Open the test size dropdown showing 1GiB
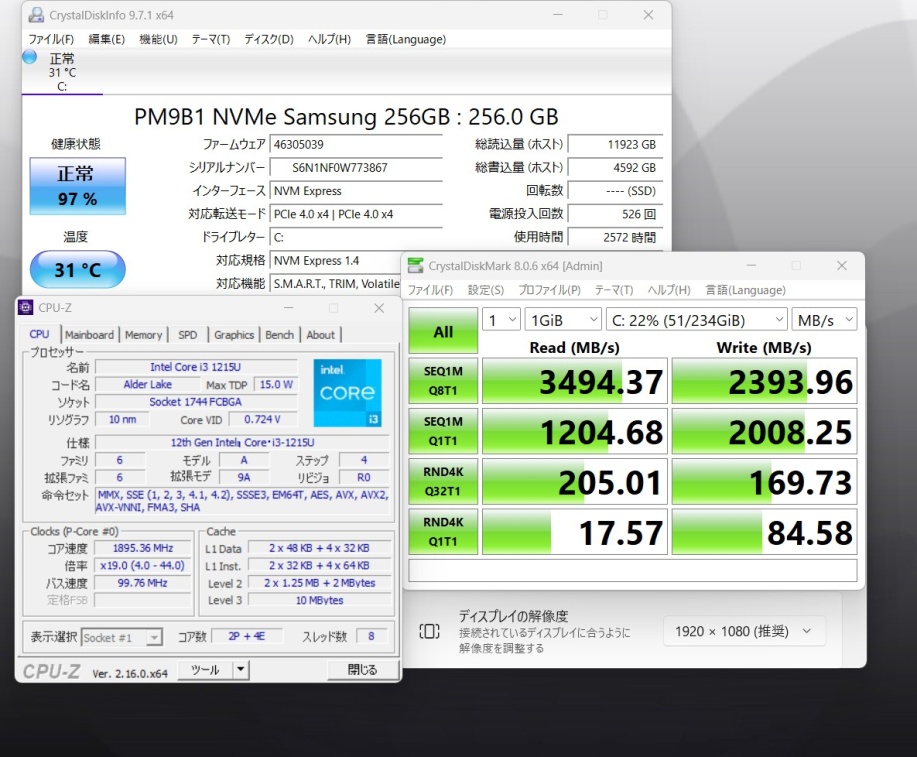The width and height of the screenshot is (917, 757). pyautogui.click(x=563, y=320)
